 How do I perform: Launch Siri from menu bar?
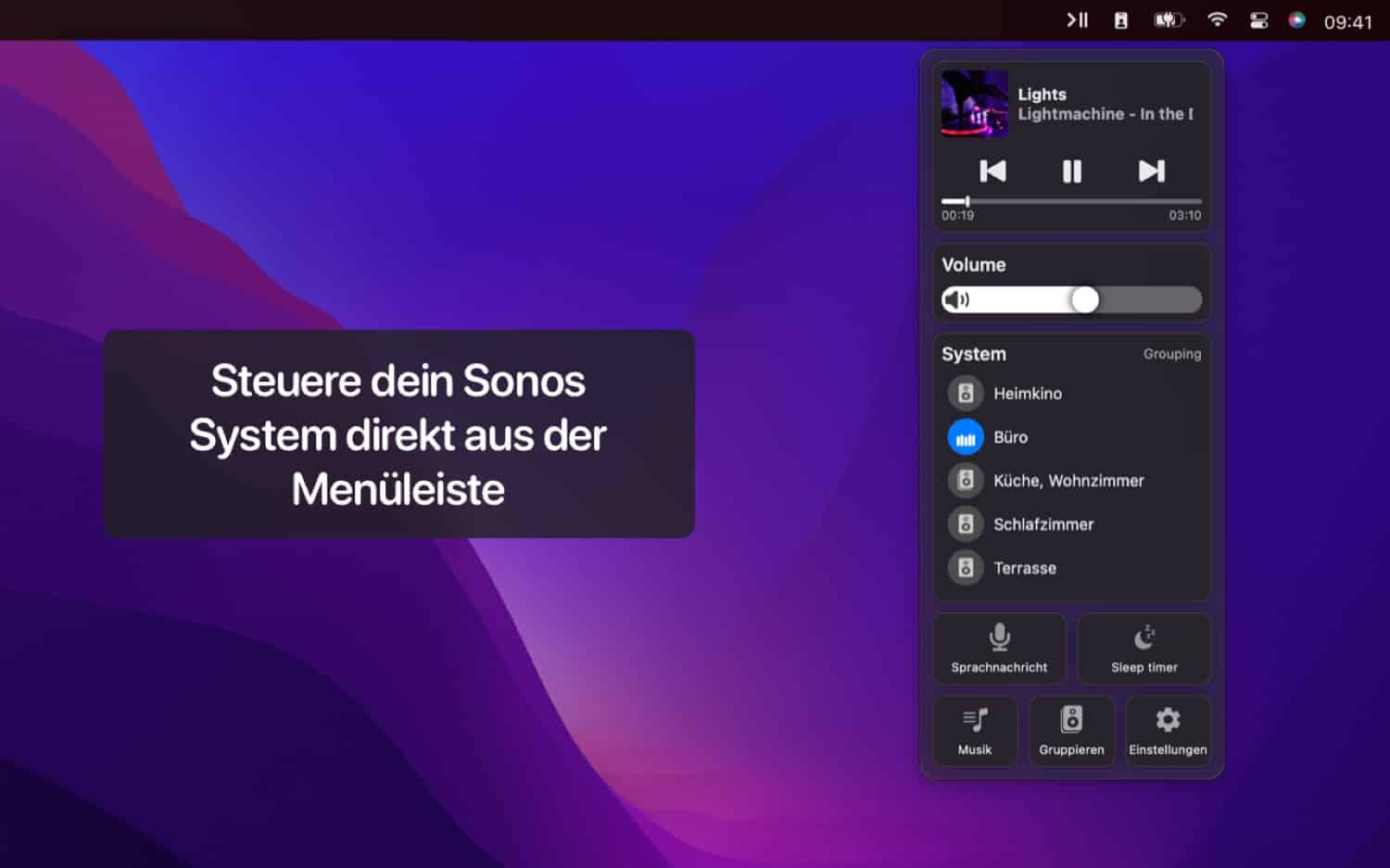(x=1297, y=20)
